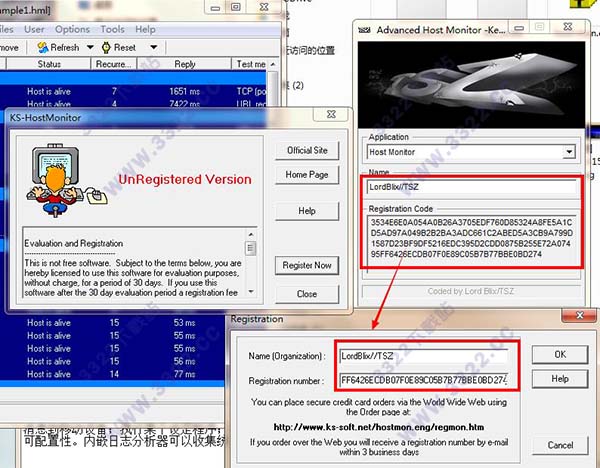Click the keygen TSZ banner image
Screen dimensions: 600x468
click(x=471, y=85)
